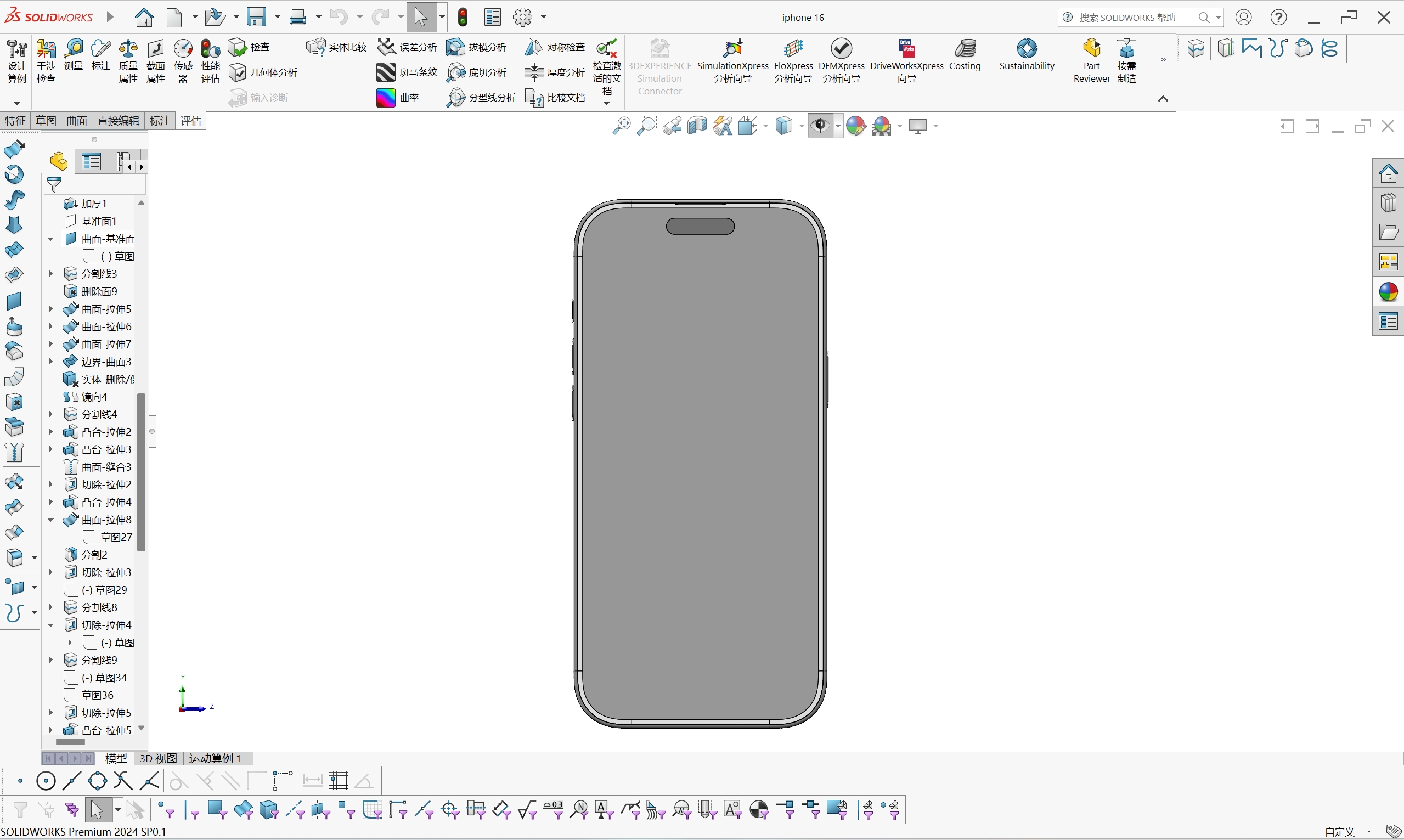Select the Zoom to Fit tool

pos(623,126)
